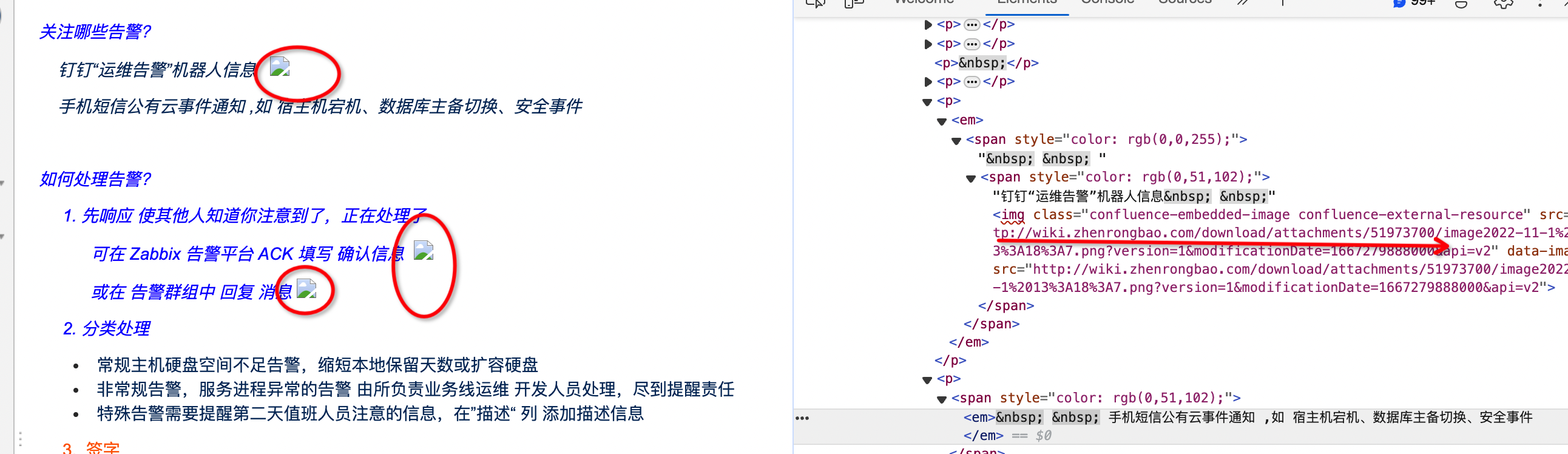Click the ellipsis in the <p> row just below <p>&nbsp;</p>
Viewport: 1568px width, 454px height.
[972, 81]
